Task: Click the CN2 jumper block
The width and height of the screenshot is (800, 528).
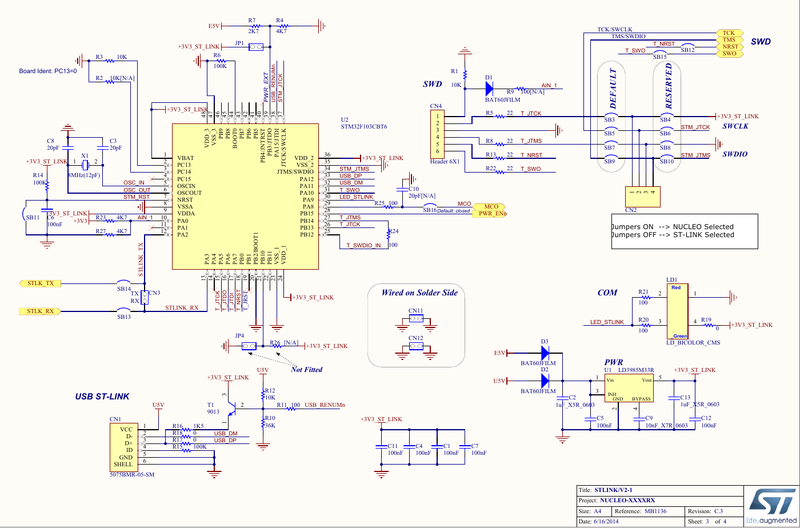Action: (x=642, y=196)
